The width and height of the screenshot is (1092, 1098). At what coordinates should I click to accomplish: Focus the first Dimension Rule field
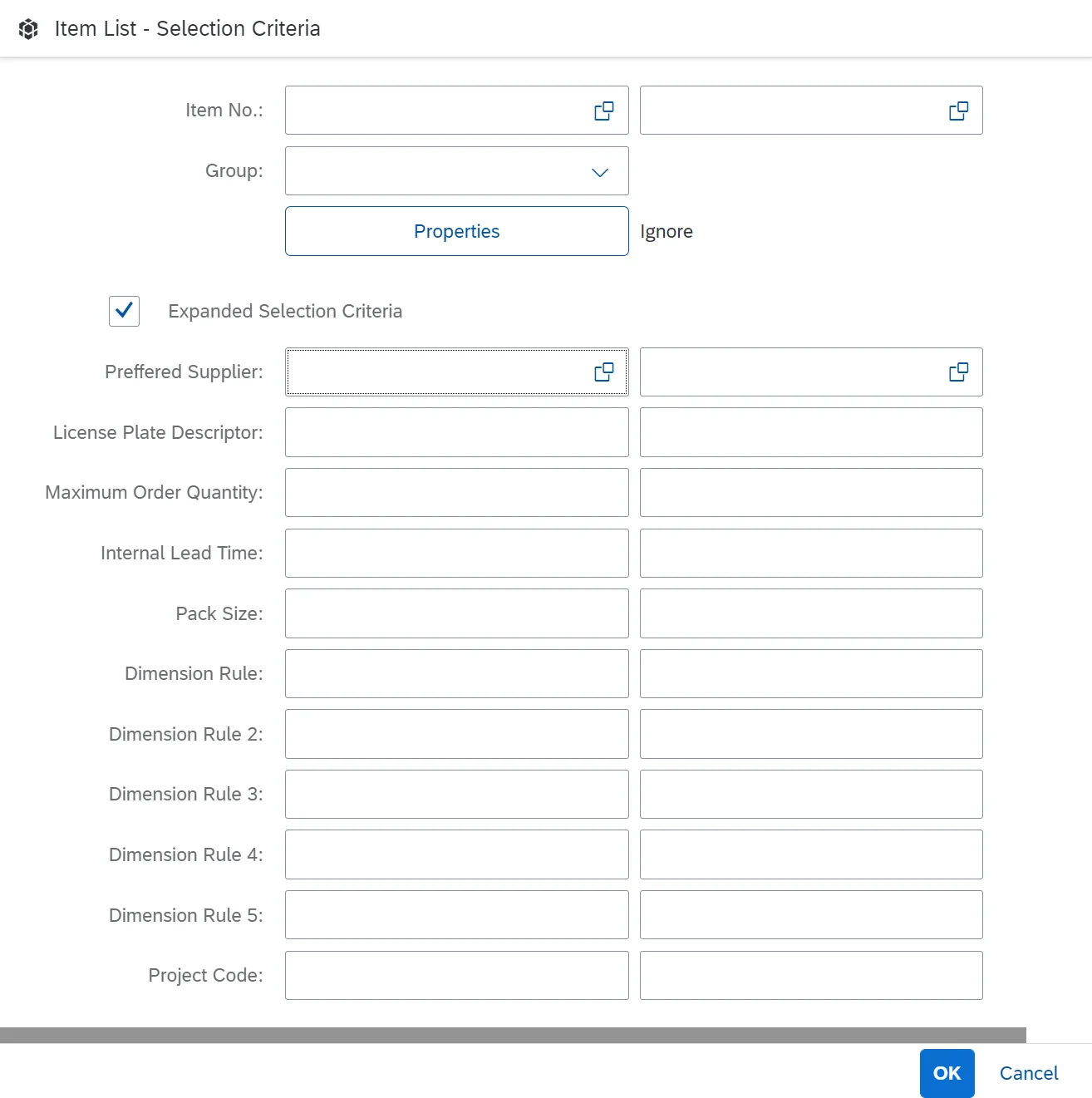pyautogui.click(x=456, y=673)
